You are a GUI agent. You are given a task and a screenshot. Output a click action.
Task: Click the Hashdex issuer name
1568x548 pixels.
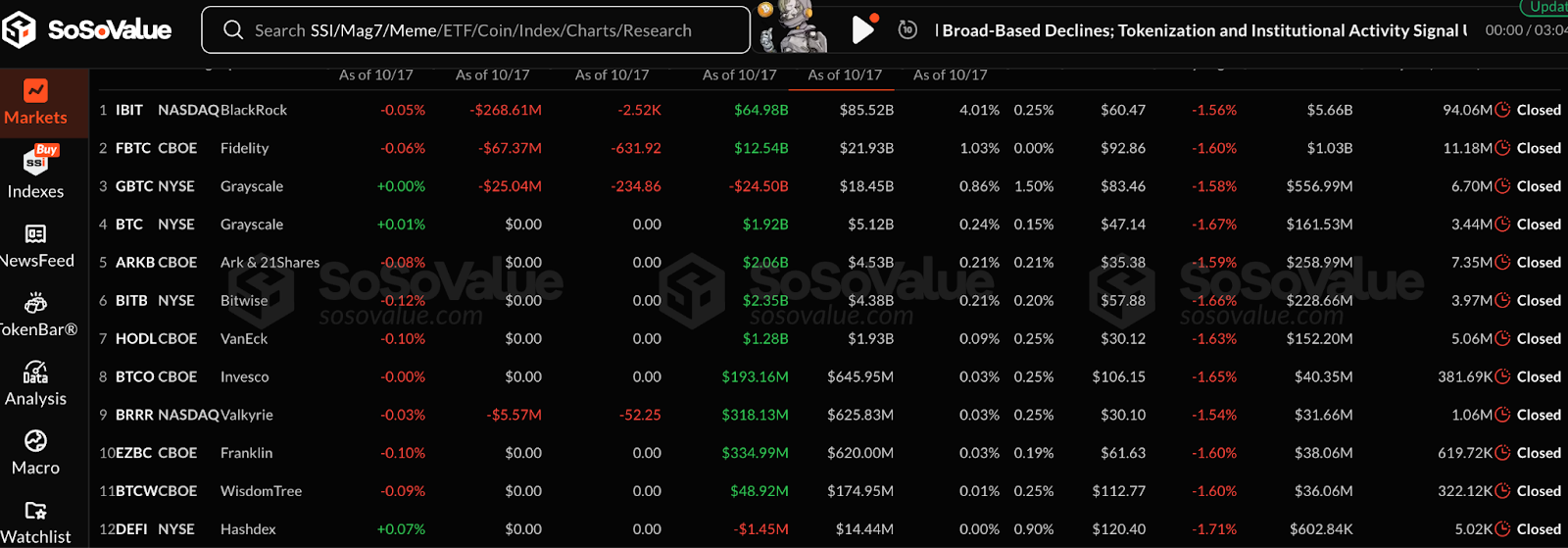(x=249, y=529)
